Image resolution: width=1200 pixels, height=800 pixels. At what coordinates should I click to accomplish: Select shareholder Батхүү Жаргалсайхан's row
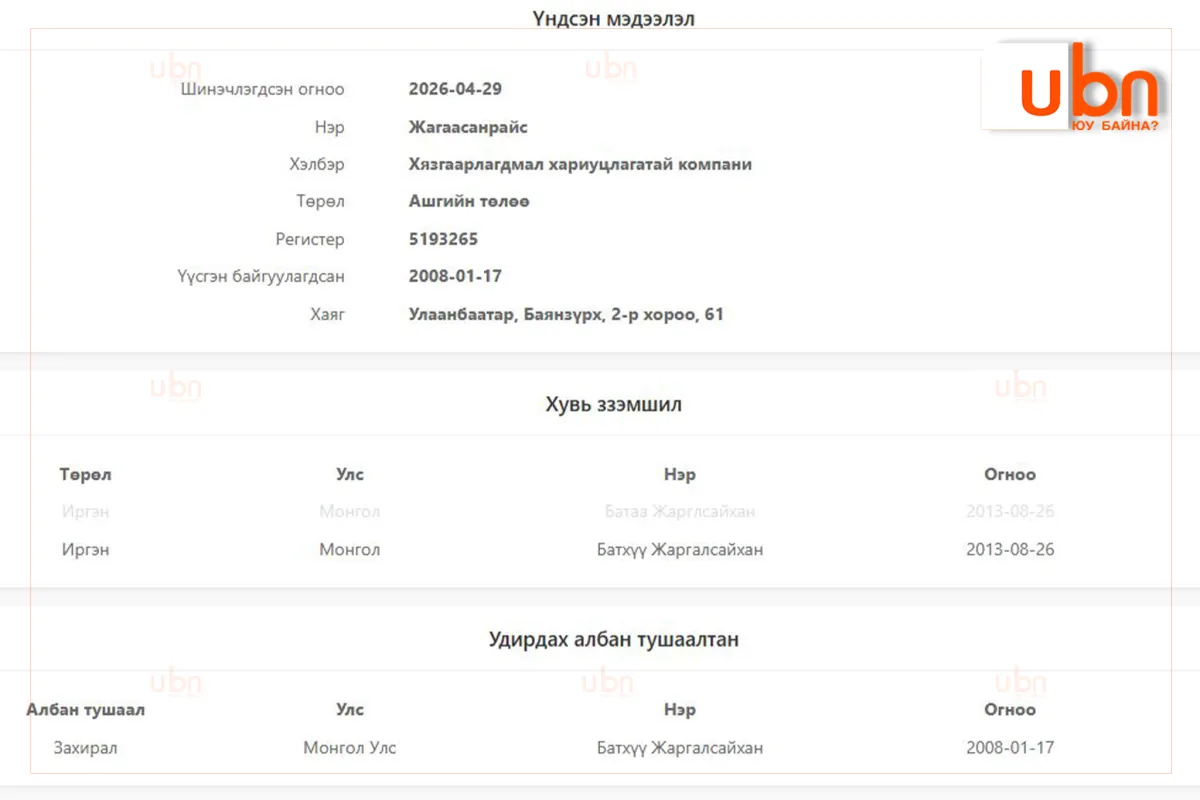click(600, 549)
